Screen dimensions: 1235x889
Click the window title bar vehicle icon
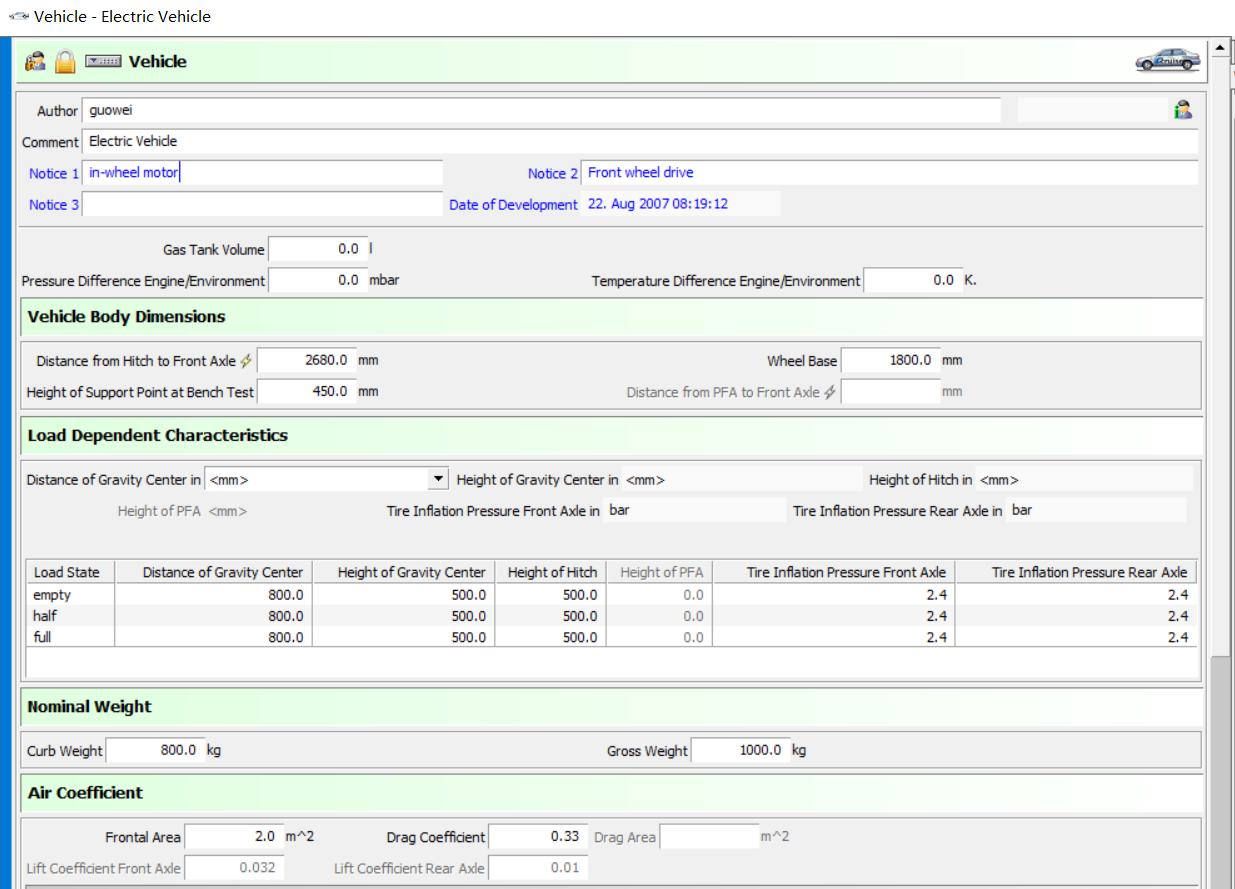click(x=18, y=16)
